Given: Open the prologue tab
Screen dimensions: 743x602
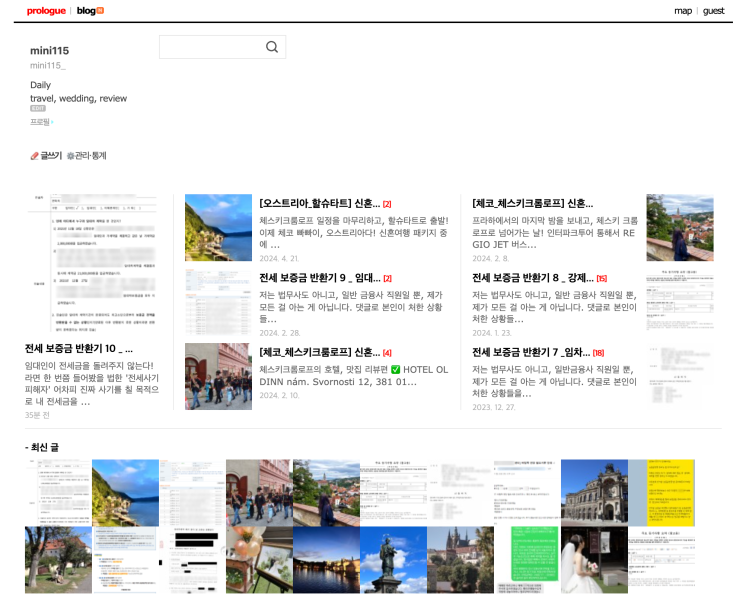Looking at the screenshot, I should (46, 10).
